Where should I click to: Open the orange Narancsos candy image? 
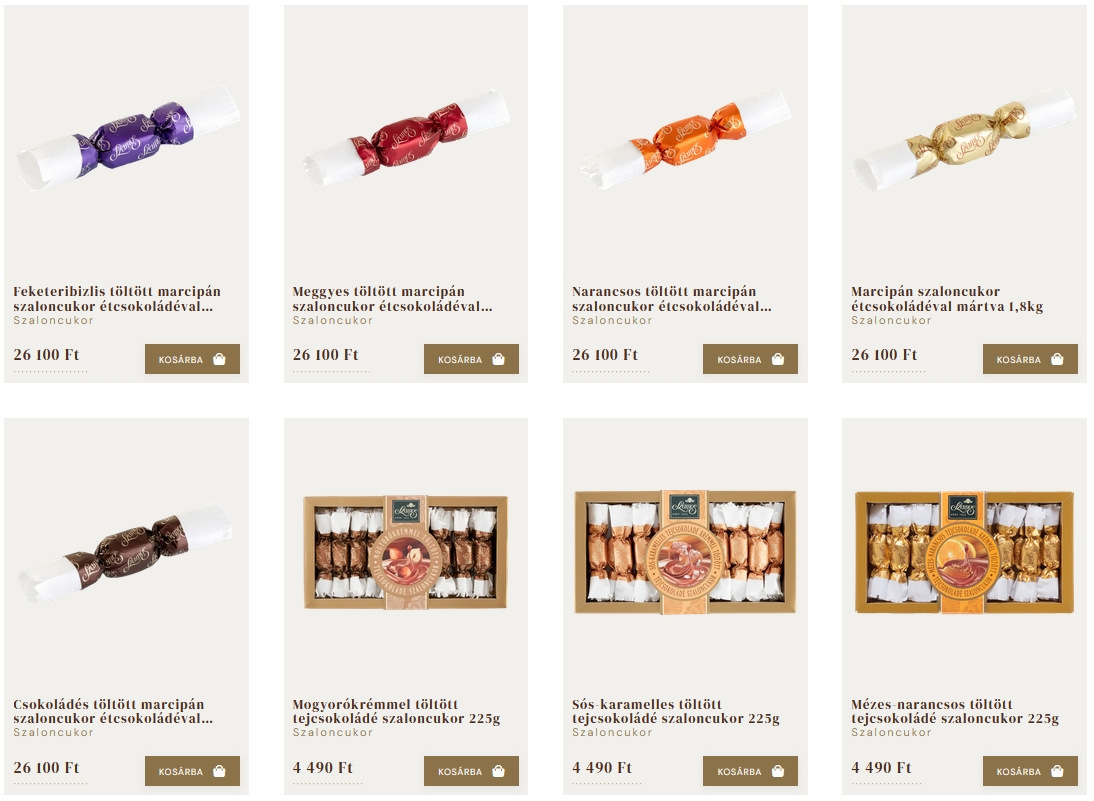point(686,137)
